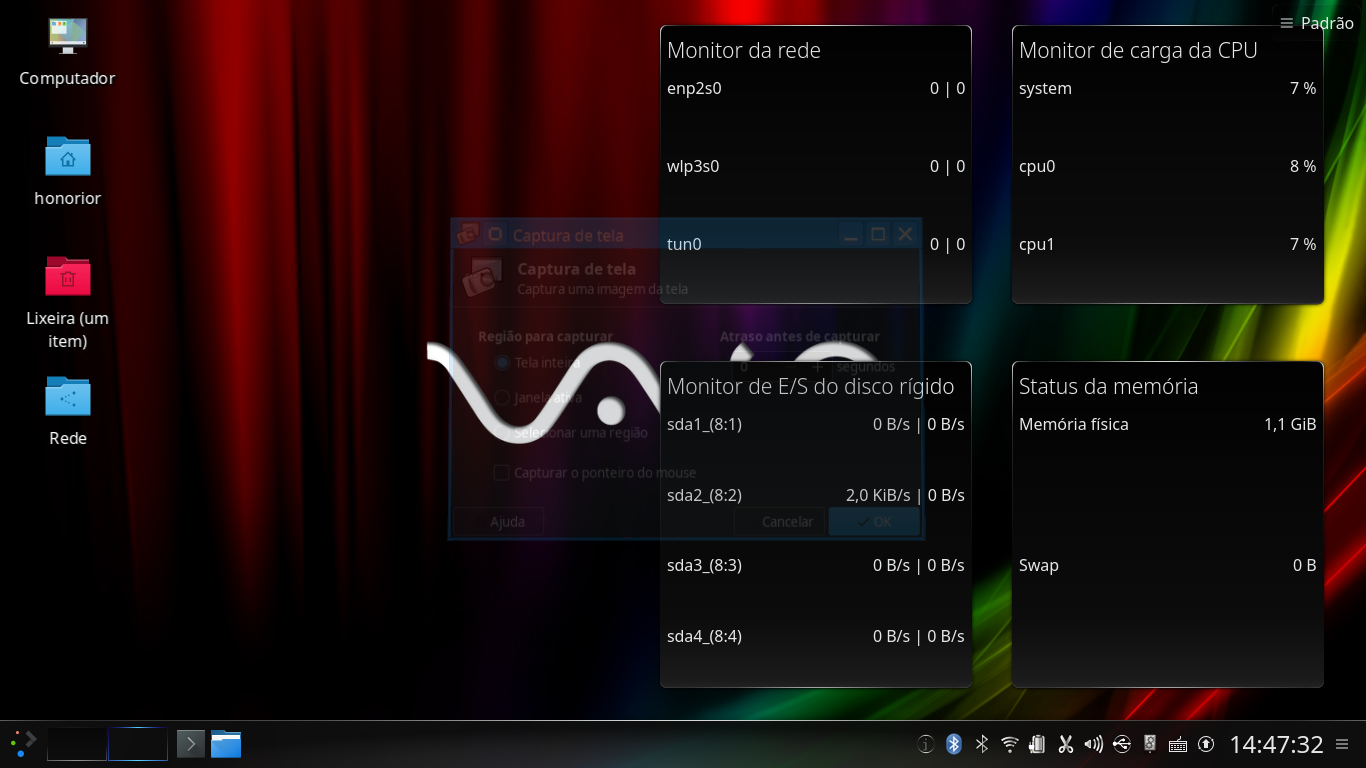Click the Memória física 1,1 GiB row
Screen dimensions: 1366x768
(1167, 424)
